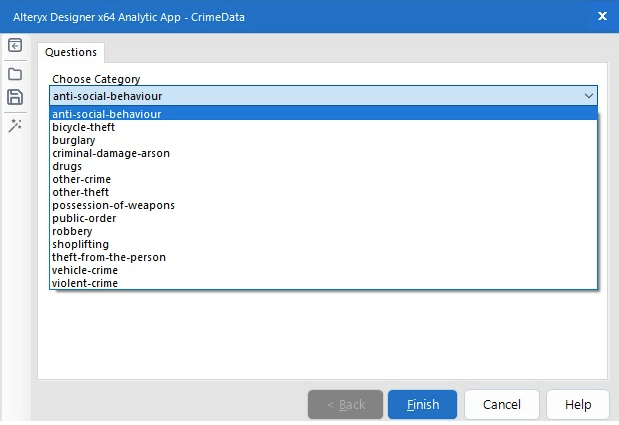Close the CrimeData Analytic App window
The width and height of the screenshot is (619, 425).
click(x=602, y=16)
